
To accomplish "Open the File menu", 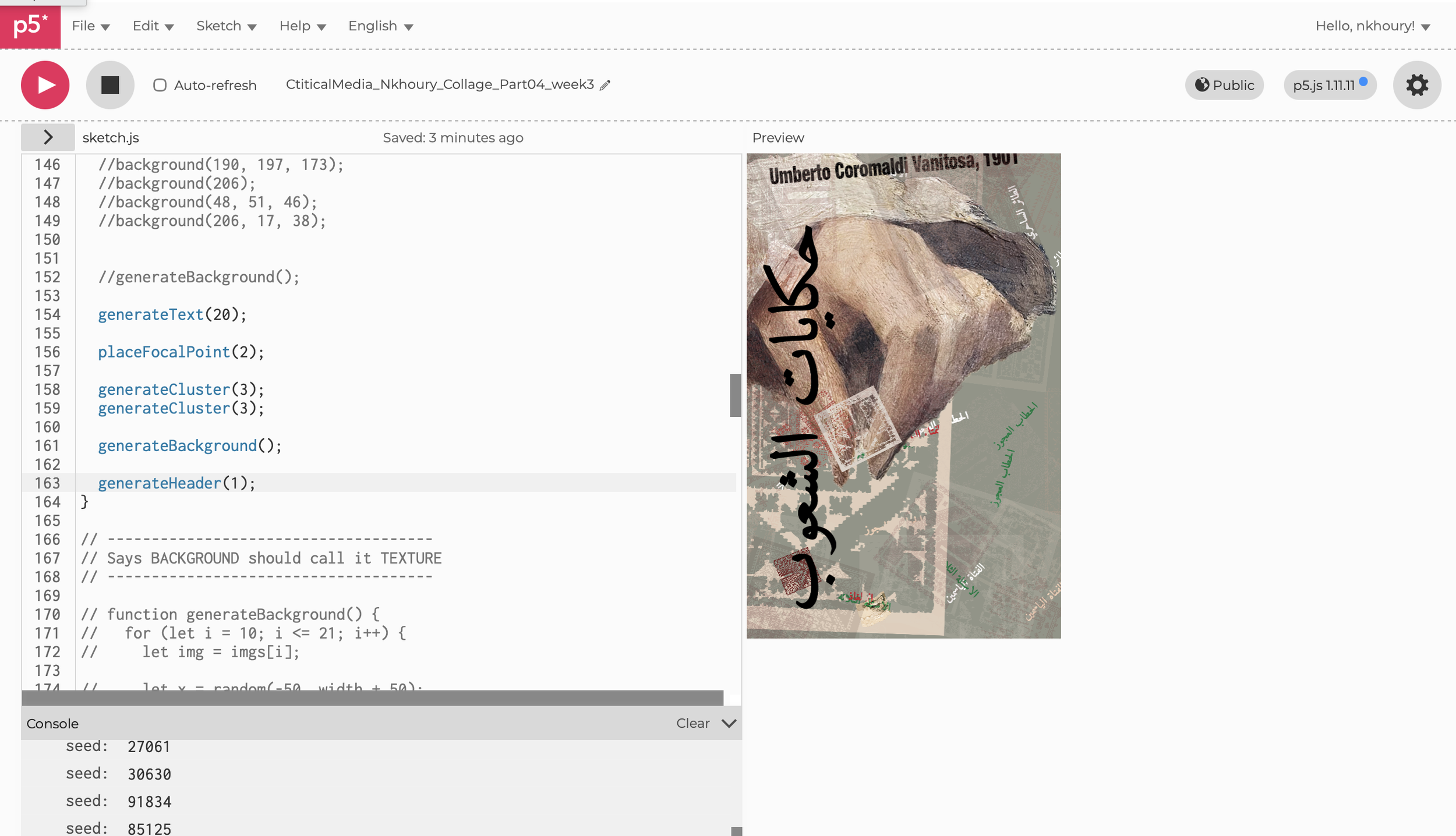I will pos(90,26).
